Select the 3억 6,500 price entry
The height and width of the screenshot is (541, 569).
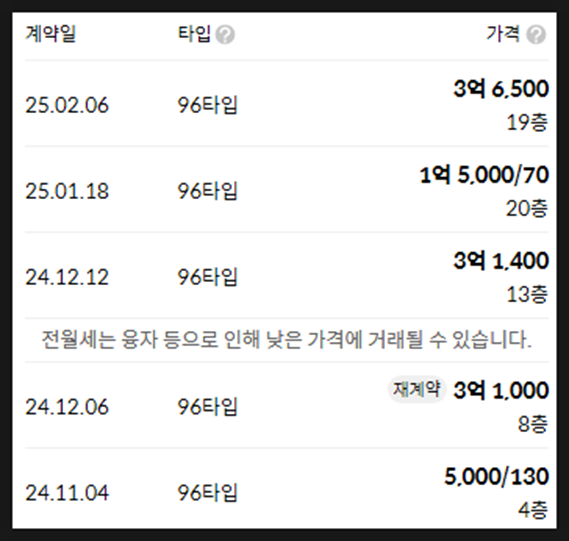pos(501,89)
